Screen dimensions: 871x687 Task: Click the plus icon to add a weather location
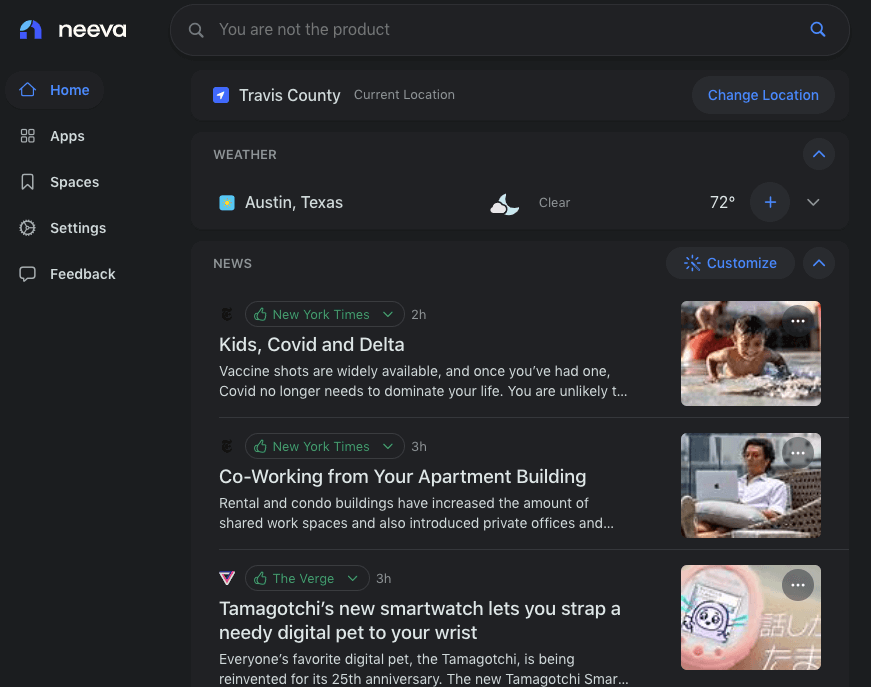(770, 202)
